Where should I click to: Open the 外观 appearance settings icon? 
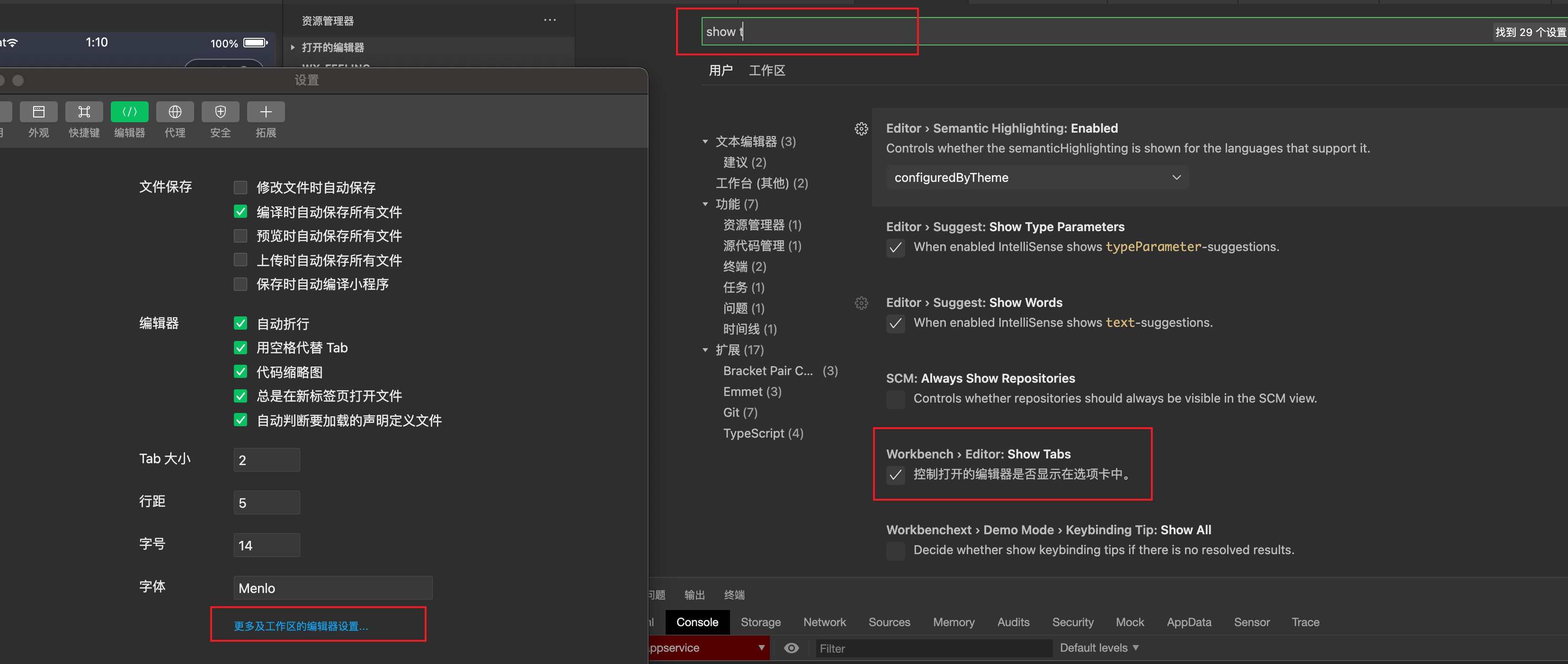tap(38, 111)
